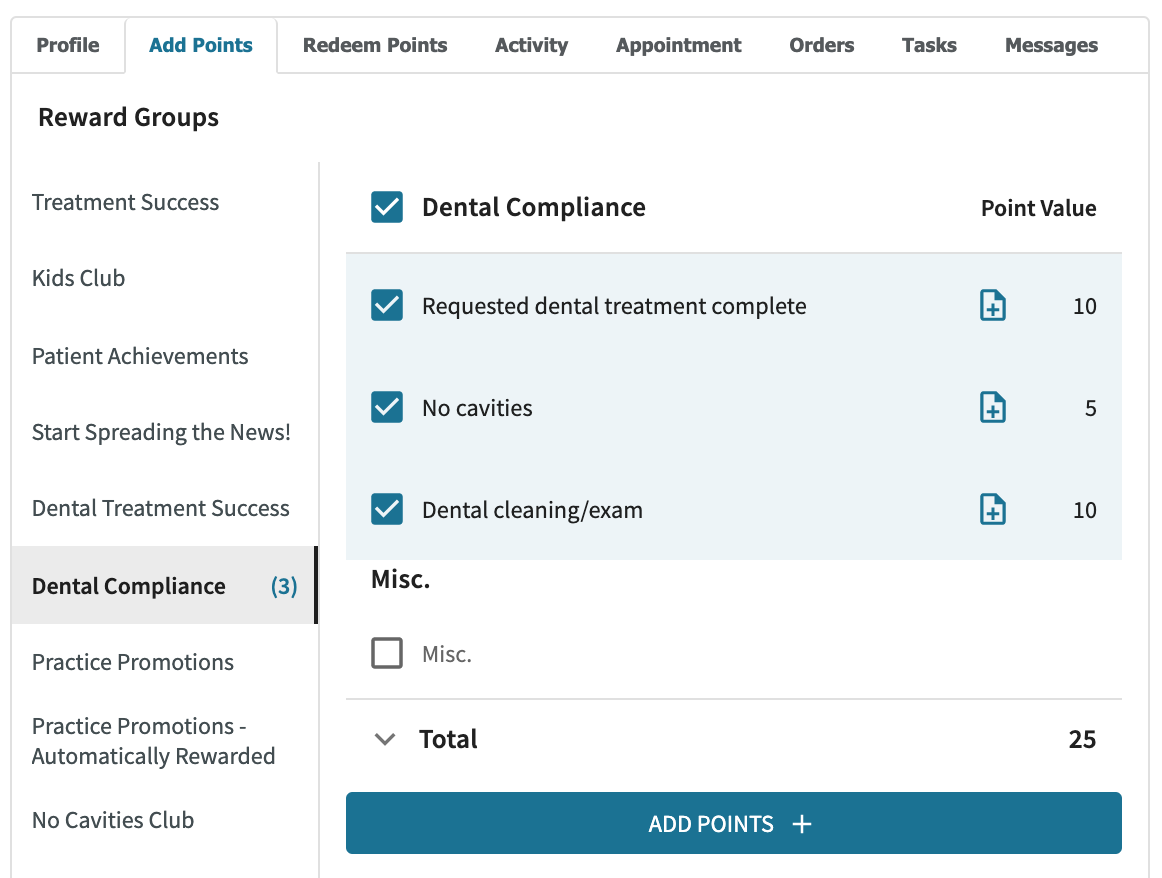This screenshot has height=878, width=1162.
Task: Click the (3) count beside Dental Compliance
Action: (x=284, y=586)
